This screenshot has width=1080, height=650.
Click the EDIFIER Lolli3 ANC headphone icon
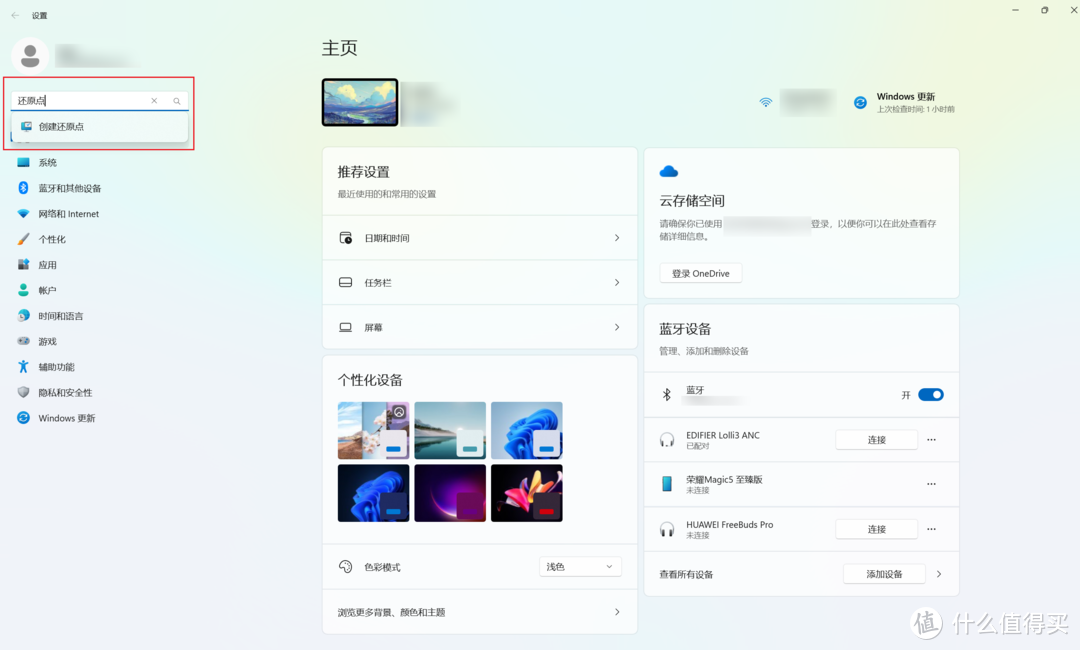667,439
